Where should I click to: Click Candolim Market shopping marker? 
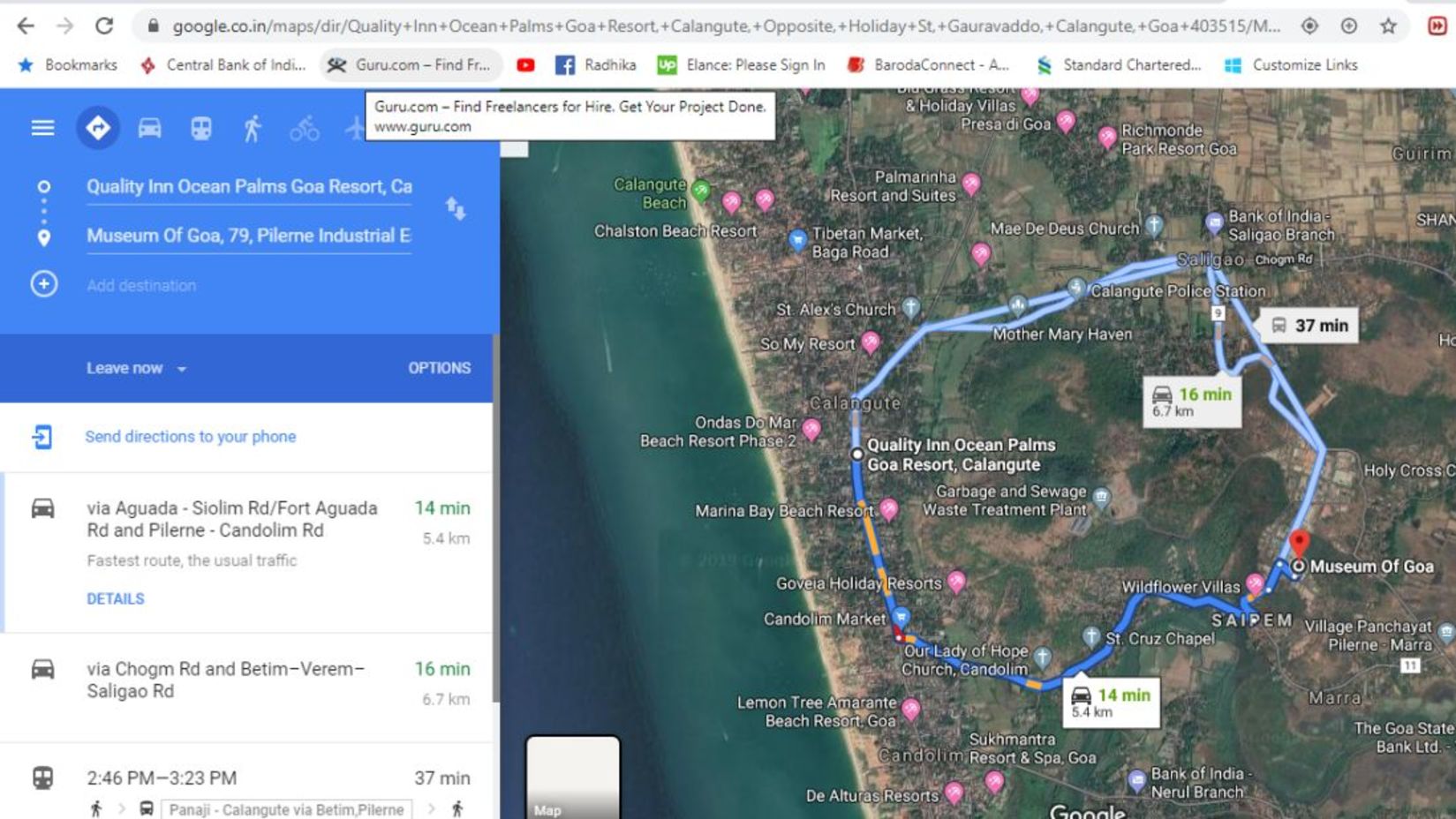coord(901,616)
